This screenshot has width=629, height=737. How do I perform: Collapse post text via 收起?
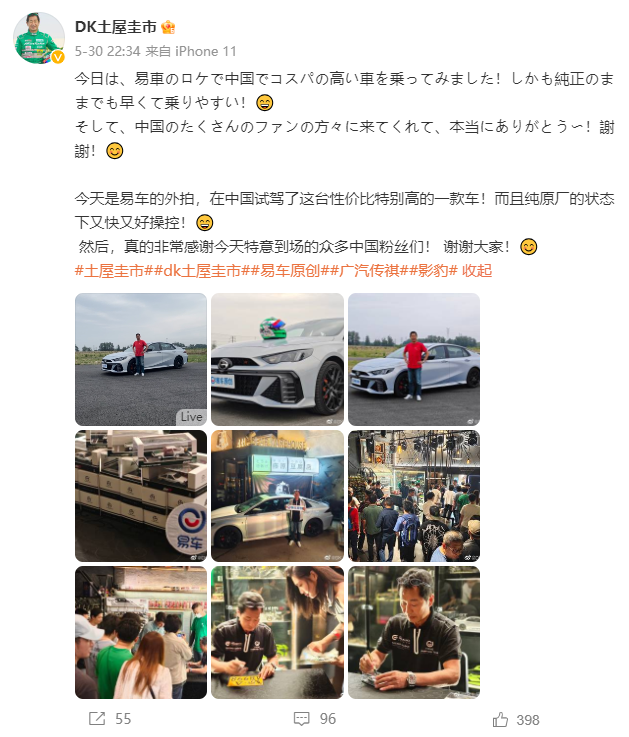pos(477,271)
